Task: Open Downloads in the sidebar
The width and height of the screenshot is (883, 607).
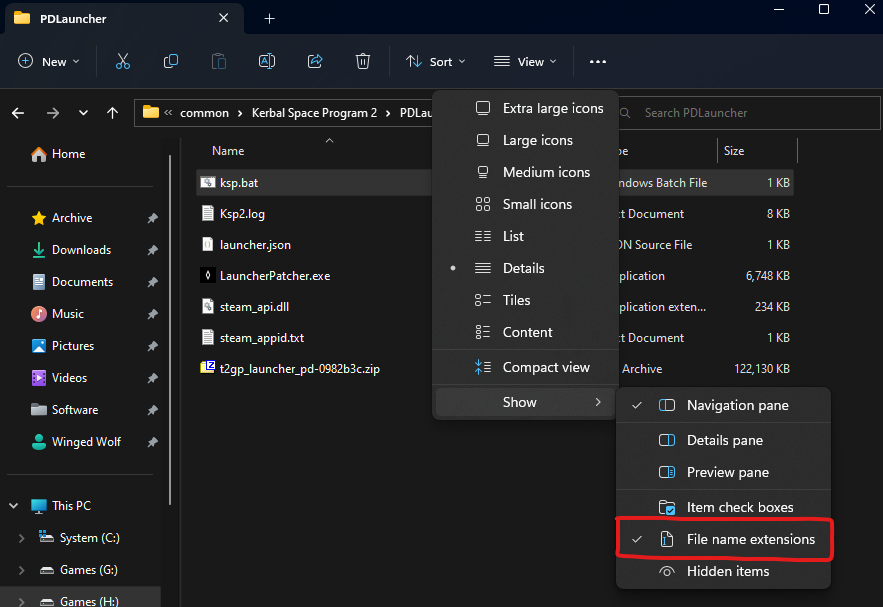Action: (81, 250)
